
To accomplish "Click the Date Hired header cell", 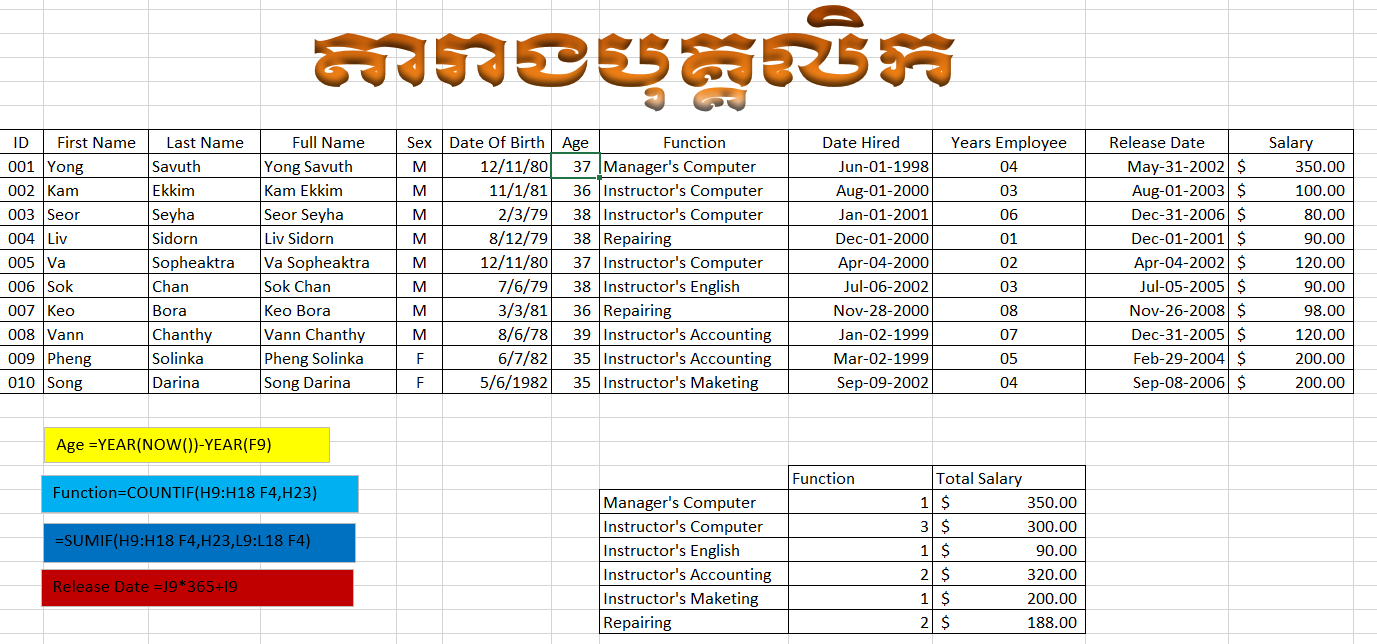I will tap(861, 142).
